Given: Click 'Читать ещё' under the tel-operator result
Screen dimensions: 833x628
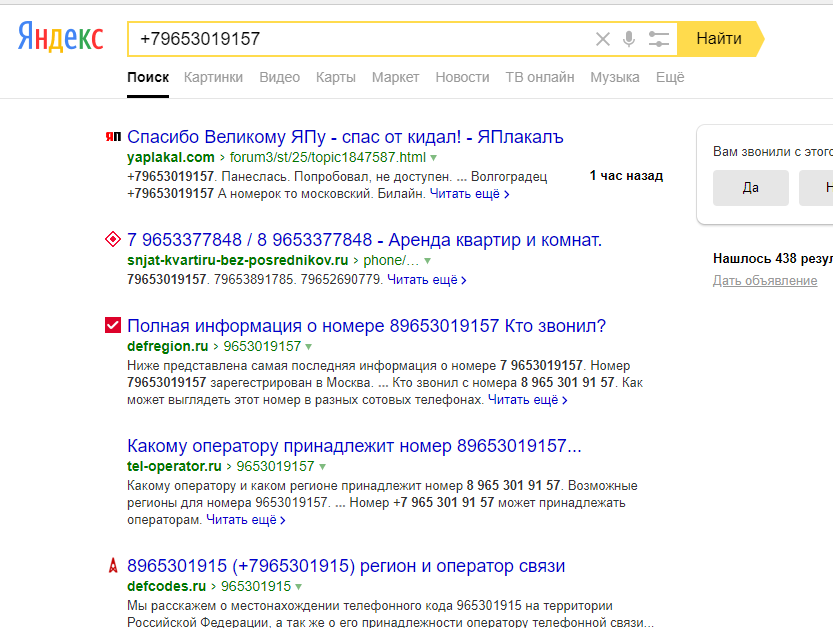Looking at the screenshot, I should click(245, 520).
